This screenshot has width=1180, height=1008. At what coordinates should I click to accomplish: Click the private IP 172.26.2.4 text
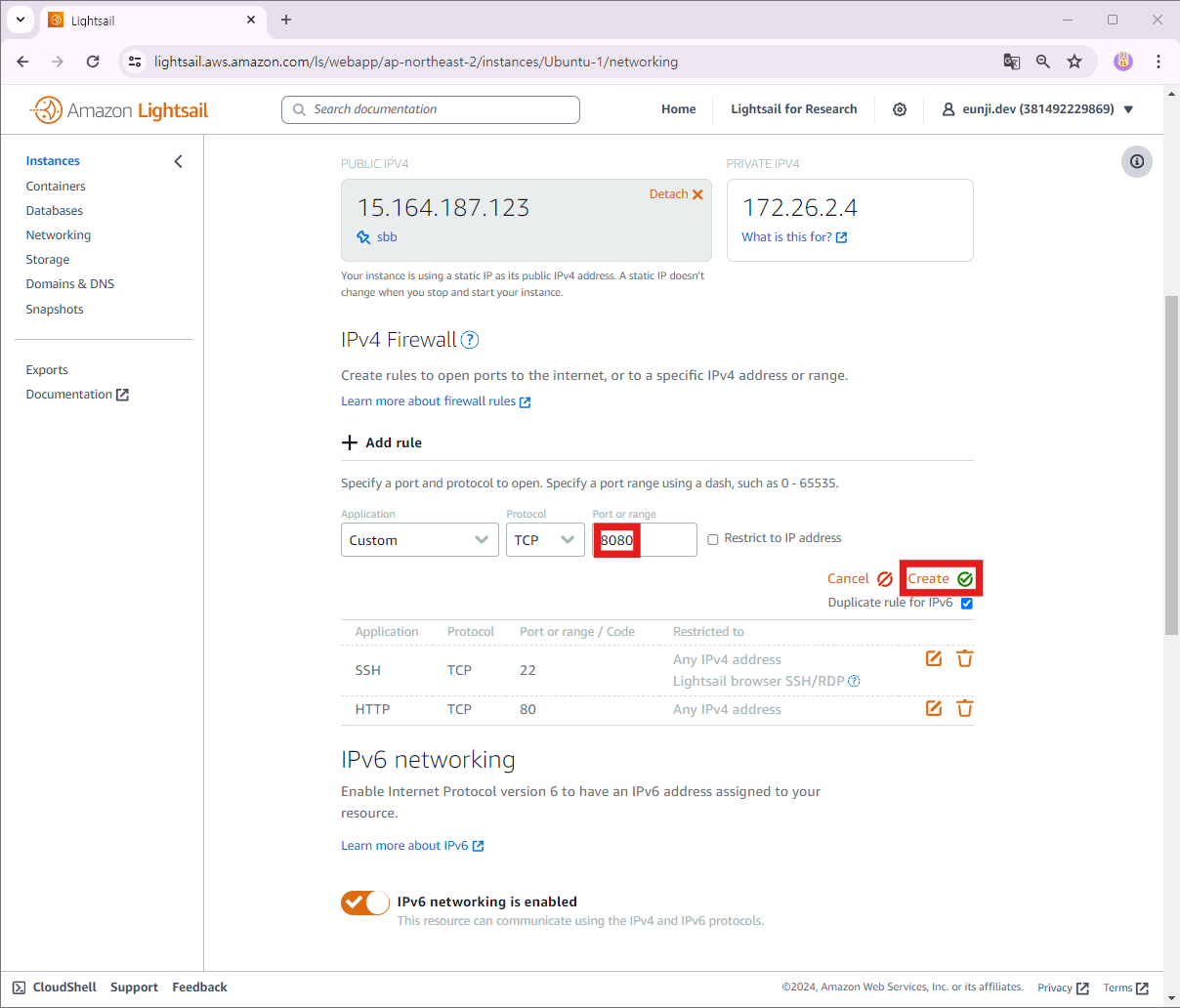coord(800,208)
